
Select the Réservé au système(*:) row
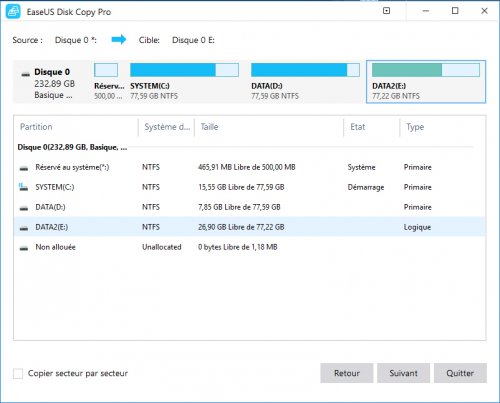click(249, 167)
